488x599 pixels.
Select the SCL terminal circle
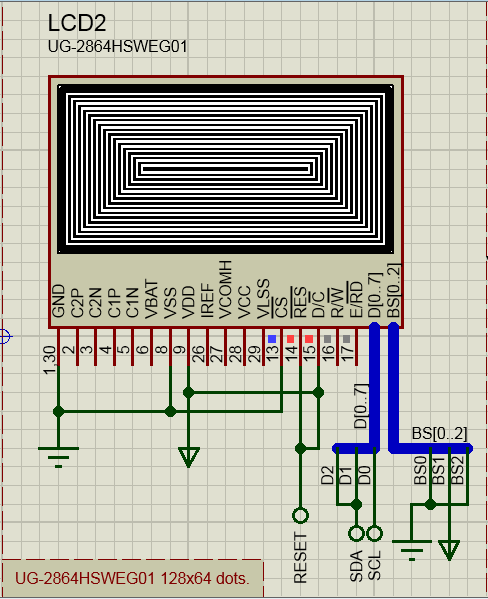[x=375, y=533]
